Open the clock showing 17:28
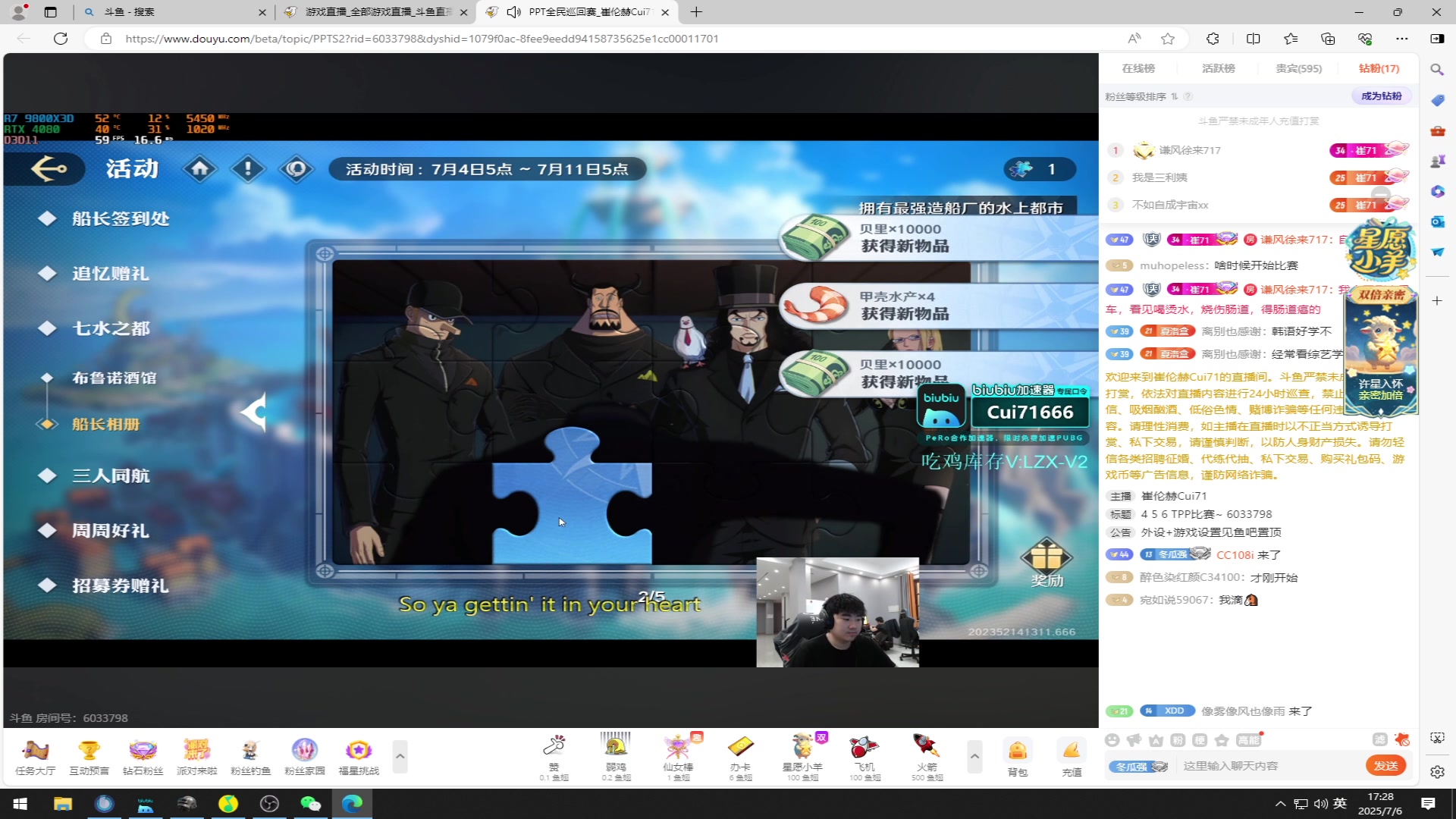Viewport: 1456px width, 819px height. 1380,804
